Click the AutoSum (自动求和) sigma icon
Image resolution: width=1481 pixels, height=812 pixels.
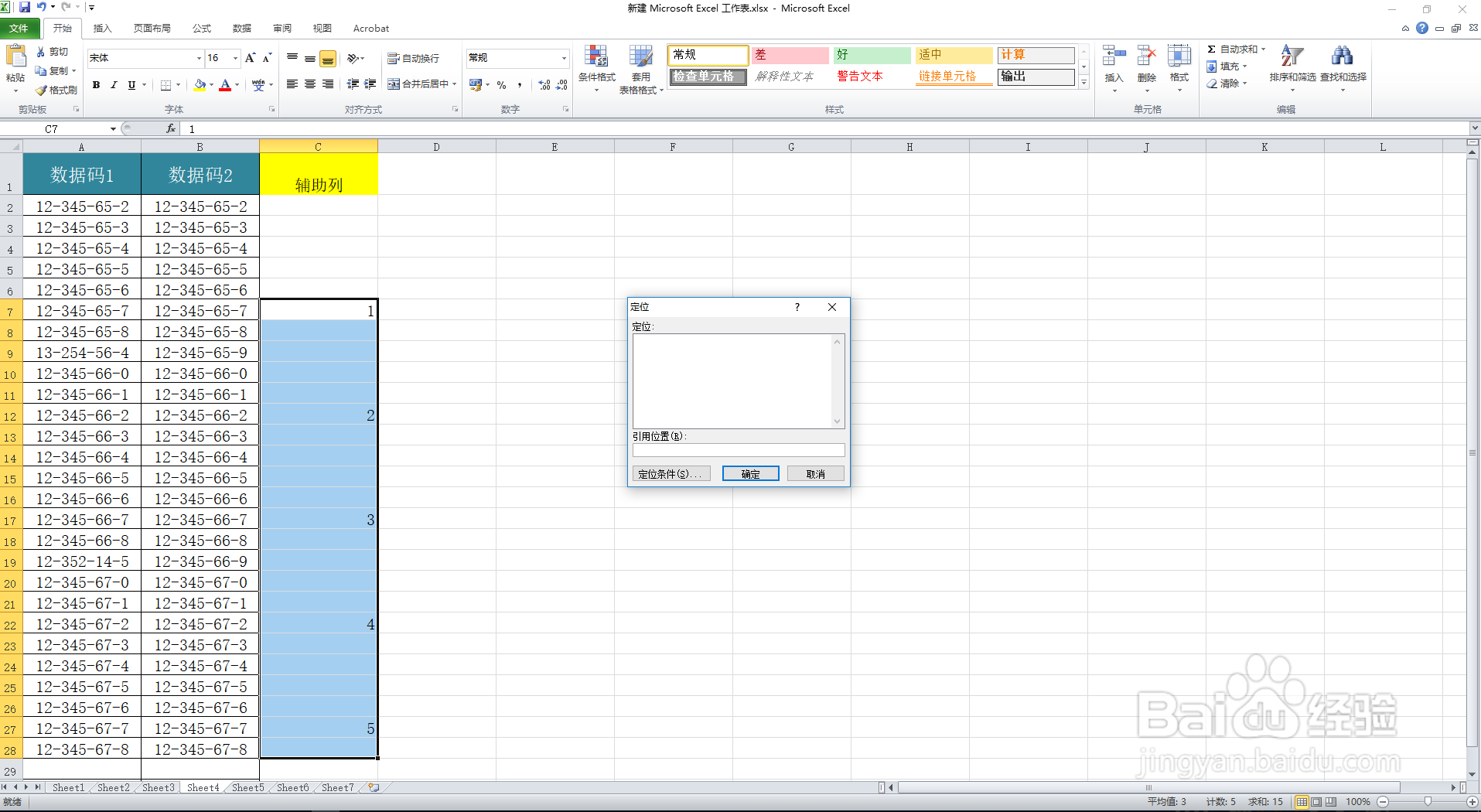click(x=1212, y=49)
